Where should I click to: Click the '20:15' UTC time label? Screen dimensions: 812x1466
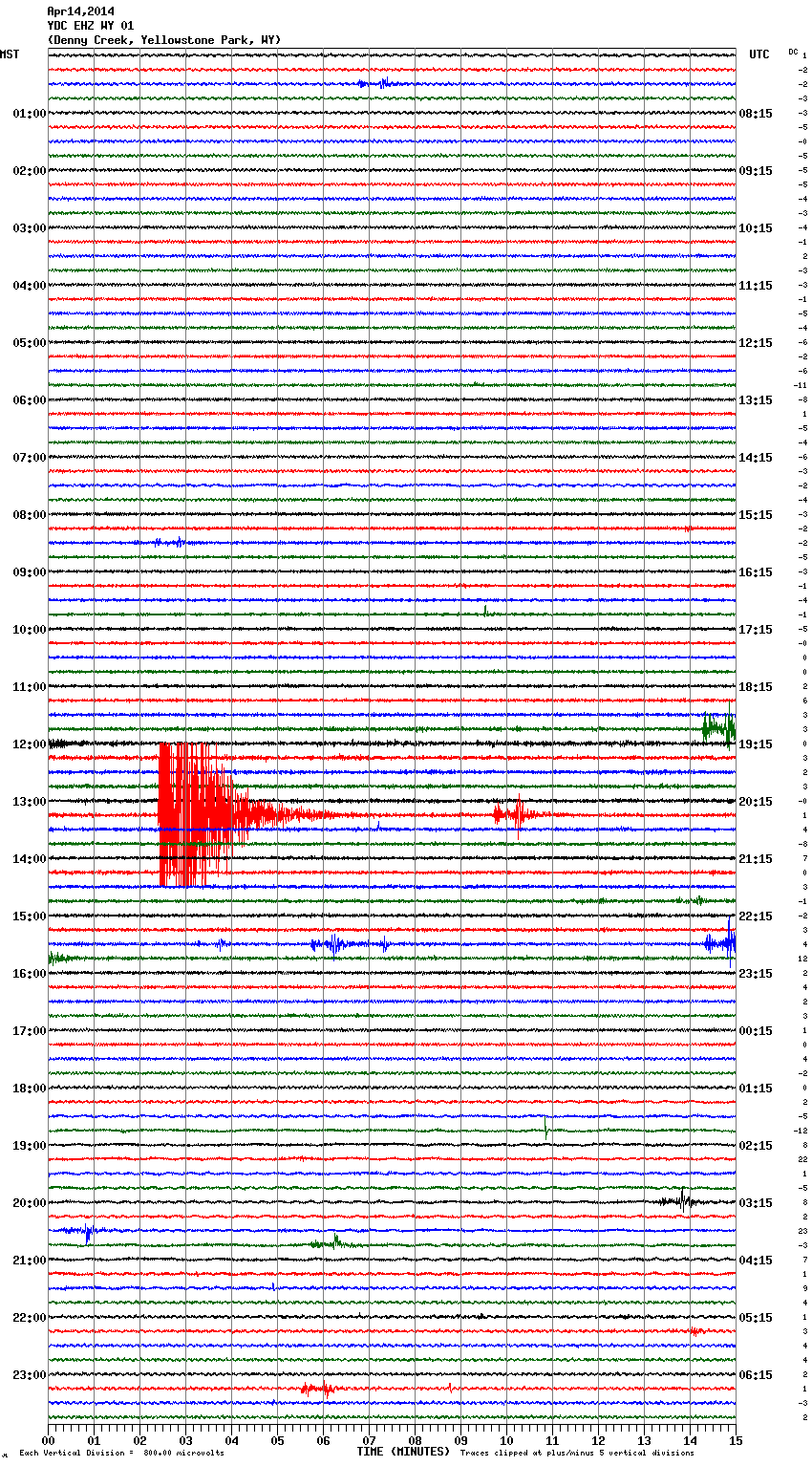pyautogui.click(x=756, y=802)
